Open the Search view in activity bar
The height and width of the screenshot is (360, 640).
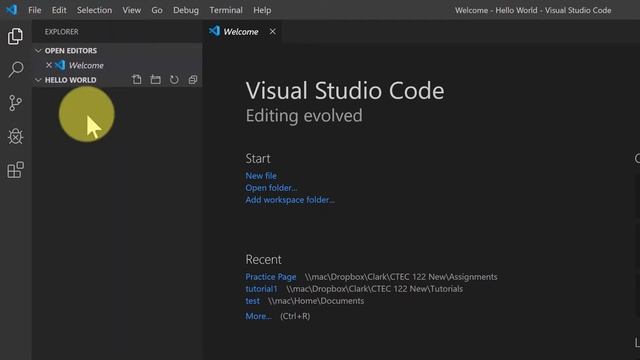[16, 69]
